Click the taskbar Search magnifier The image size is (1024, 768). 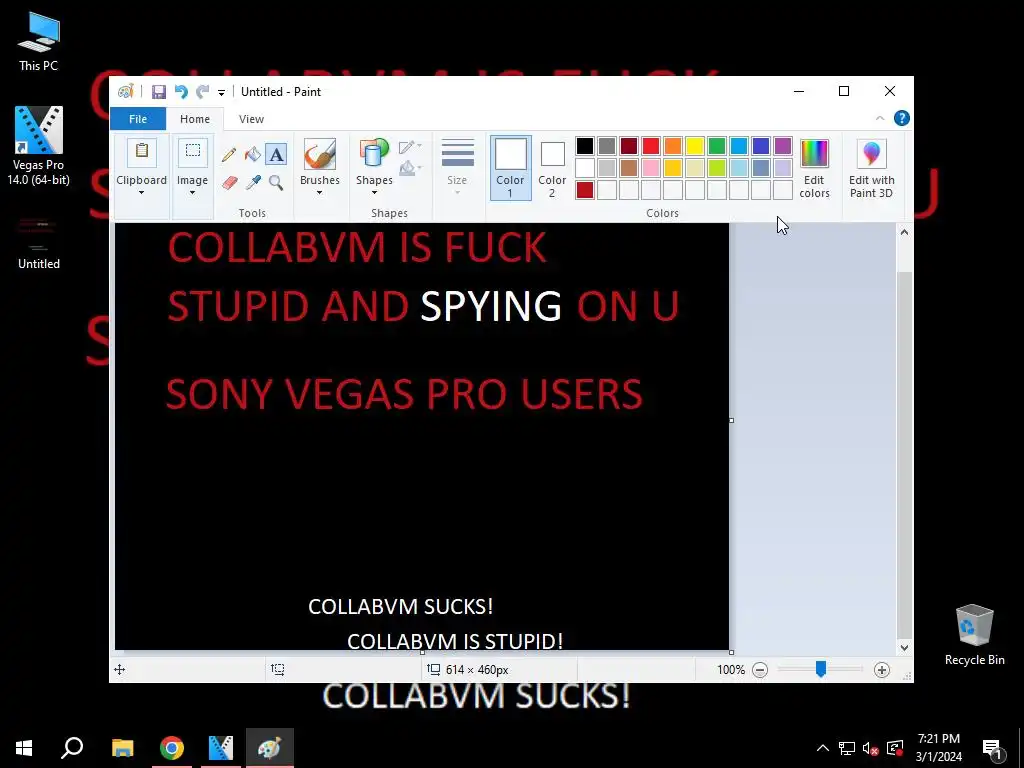[72, 748]
